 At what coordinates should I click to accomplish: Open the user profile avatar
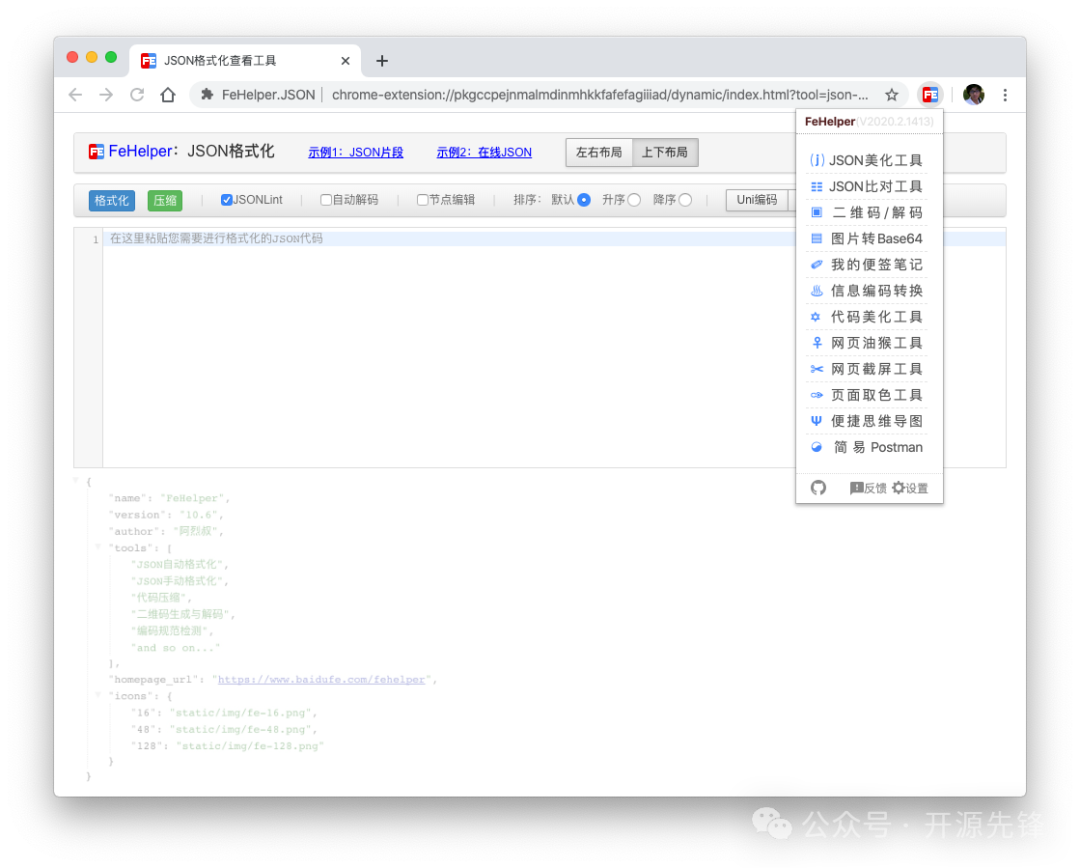coord(973,94)
